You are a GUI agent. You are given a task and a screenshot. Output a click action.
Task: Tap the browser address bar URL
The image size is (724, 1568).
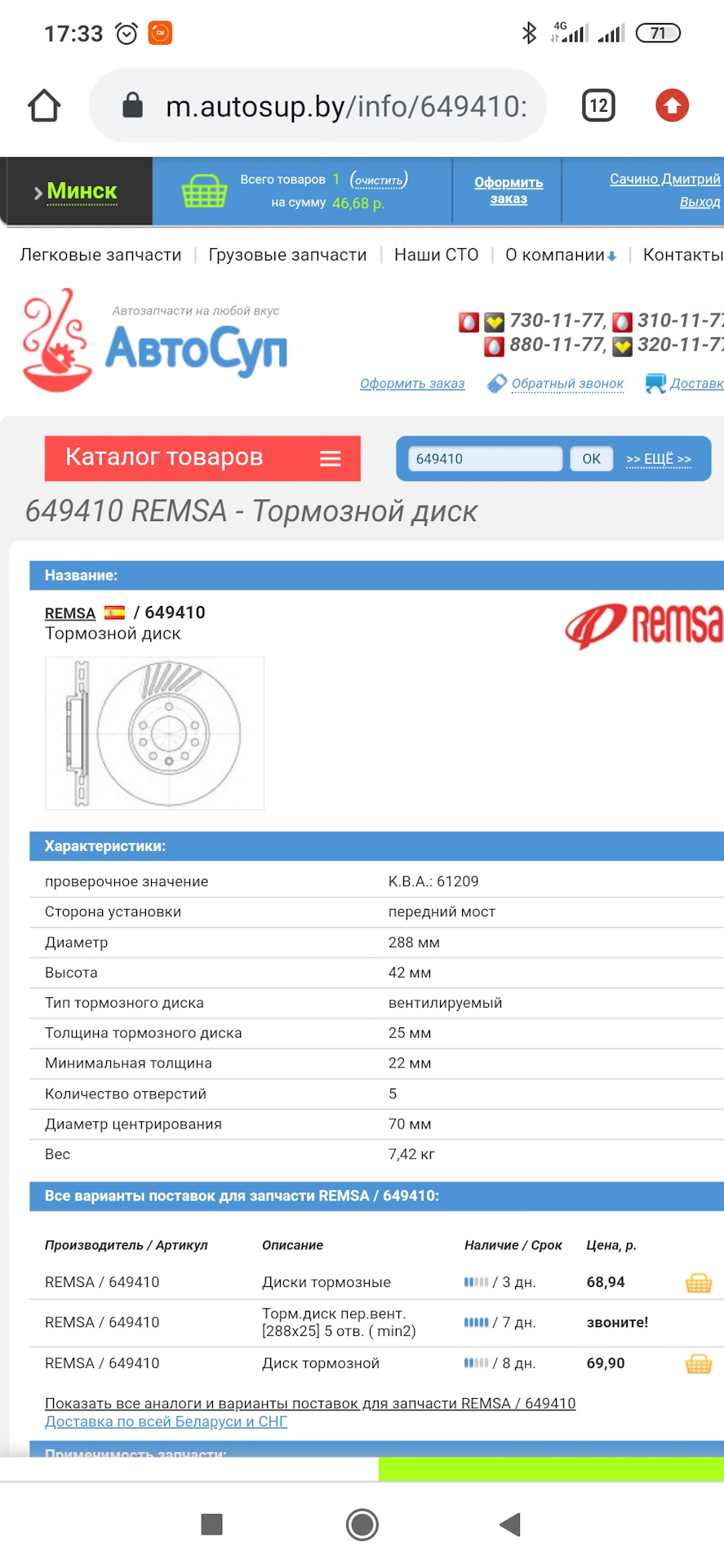coord(346,106)
